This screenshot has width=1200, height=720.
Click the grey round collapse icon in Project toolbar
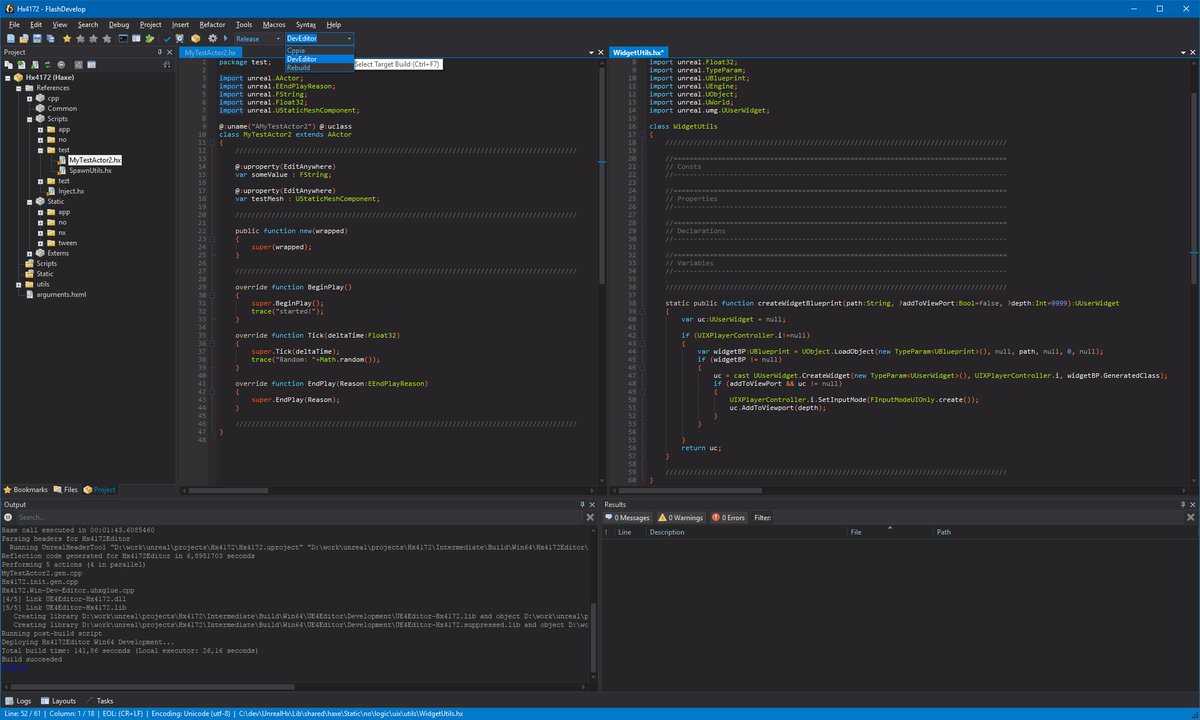tap(61, 65)
